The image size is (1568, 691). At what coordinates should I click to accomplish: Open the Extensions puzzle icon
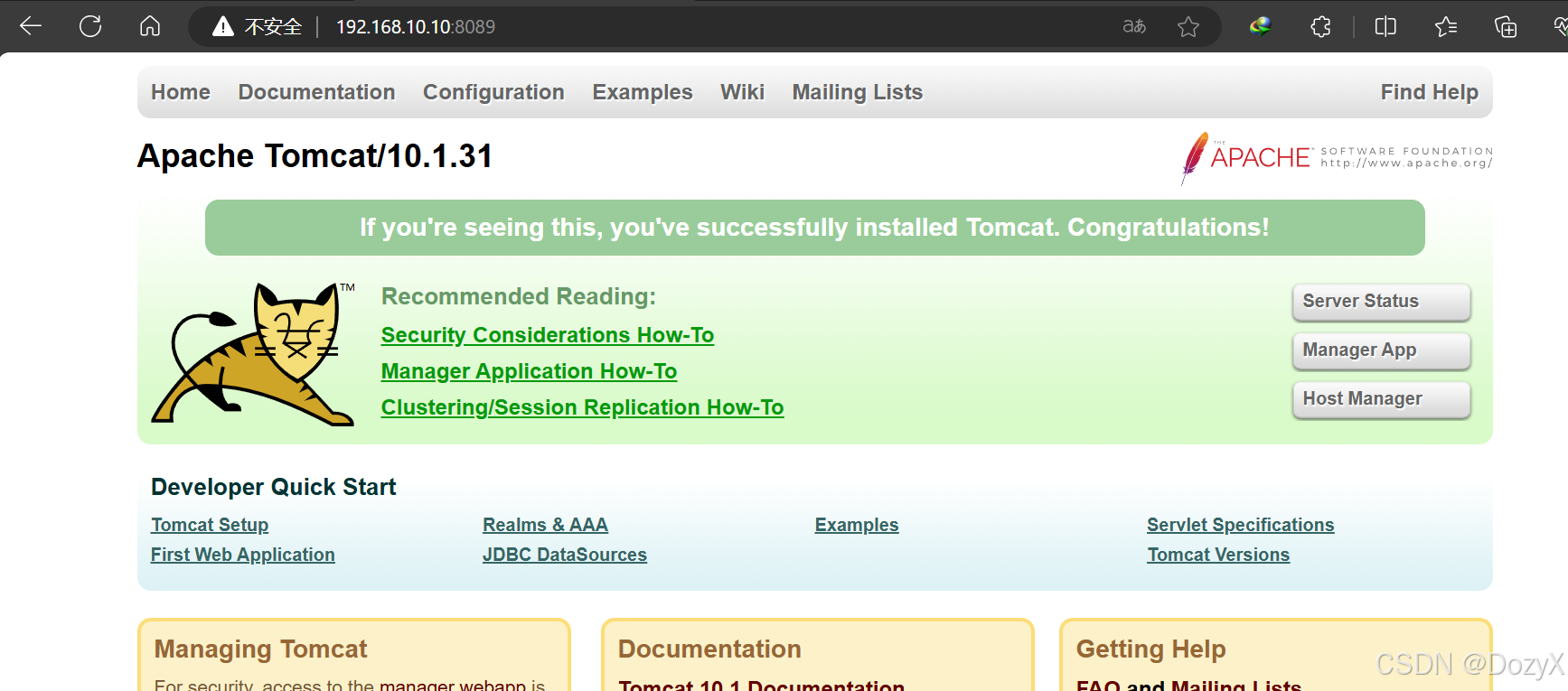click(1320, 26)
